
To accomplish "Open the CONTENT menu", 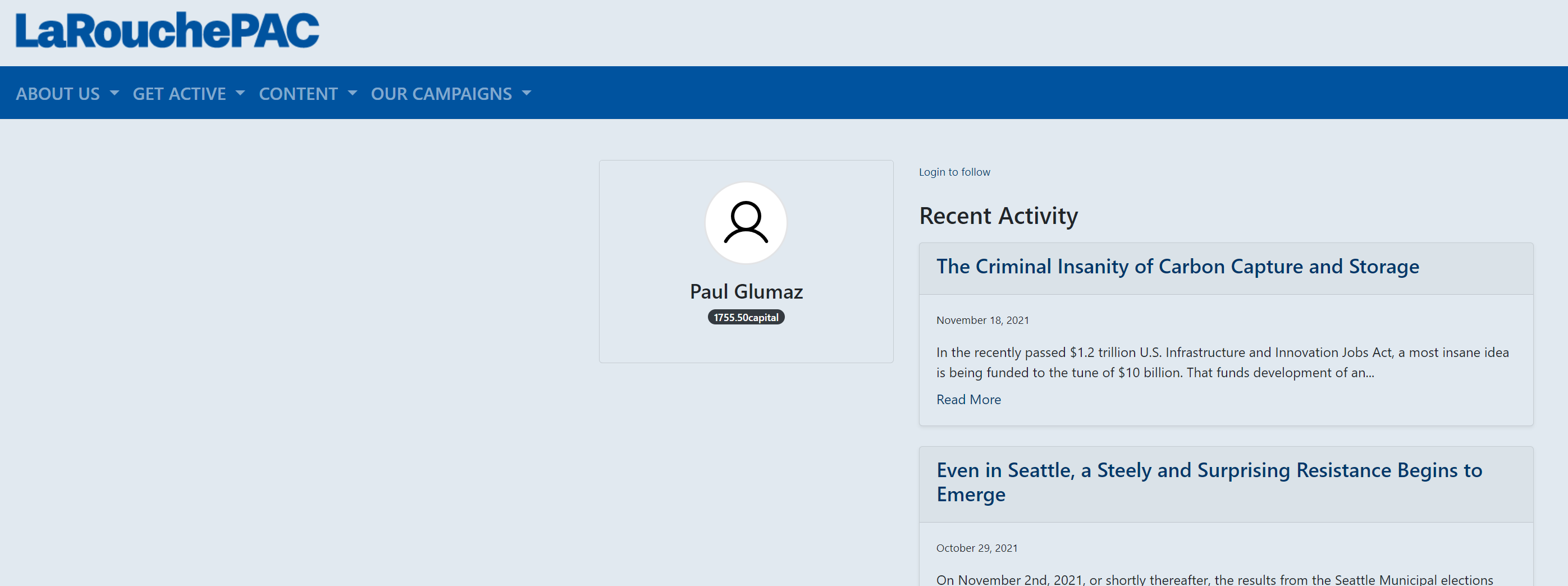I will [308, 94].
